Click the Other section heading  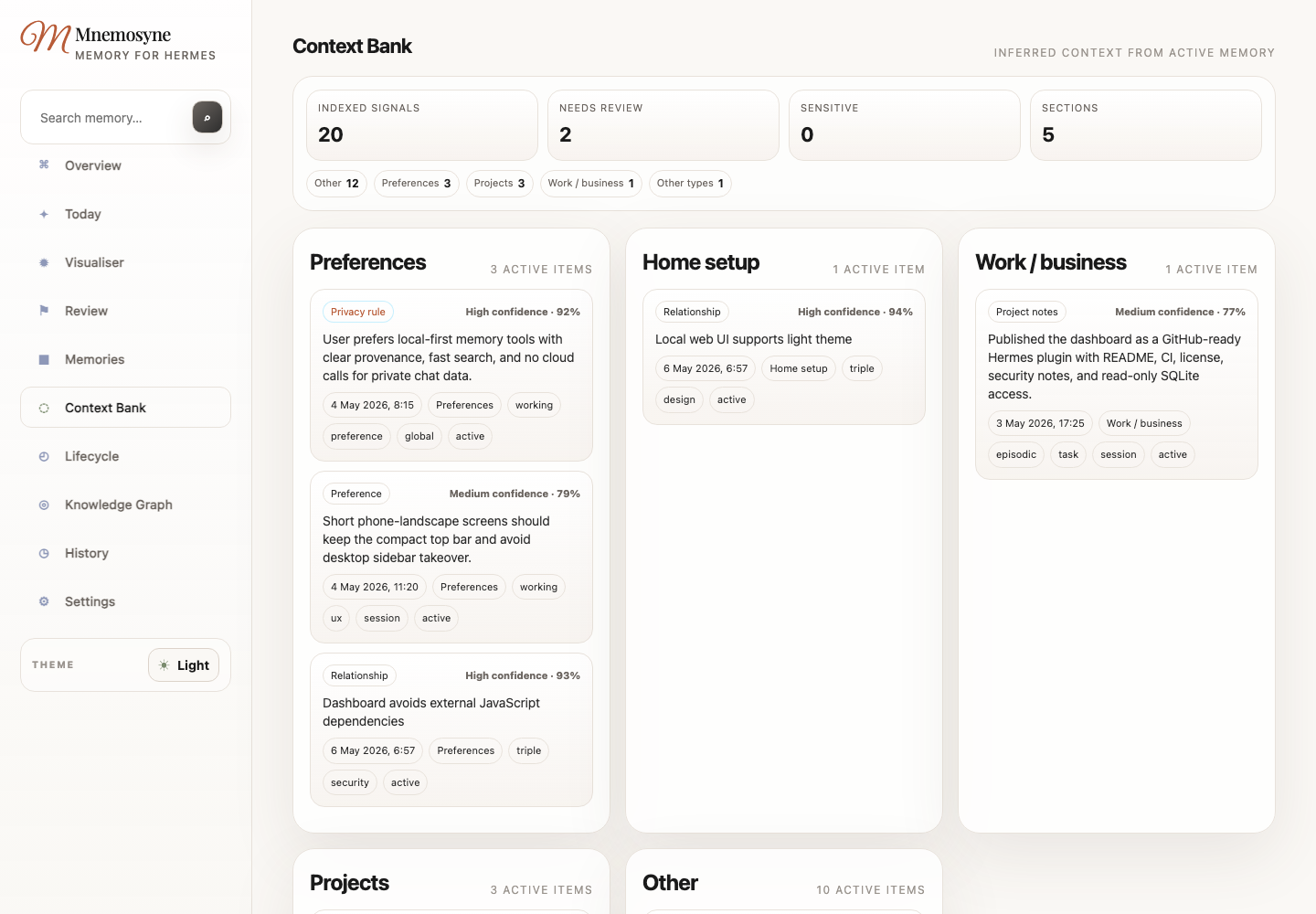coord(670,883)
